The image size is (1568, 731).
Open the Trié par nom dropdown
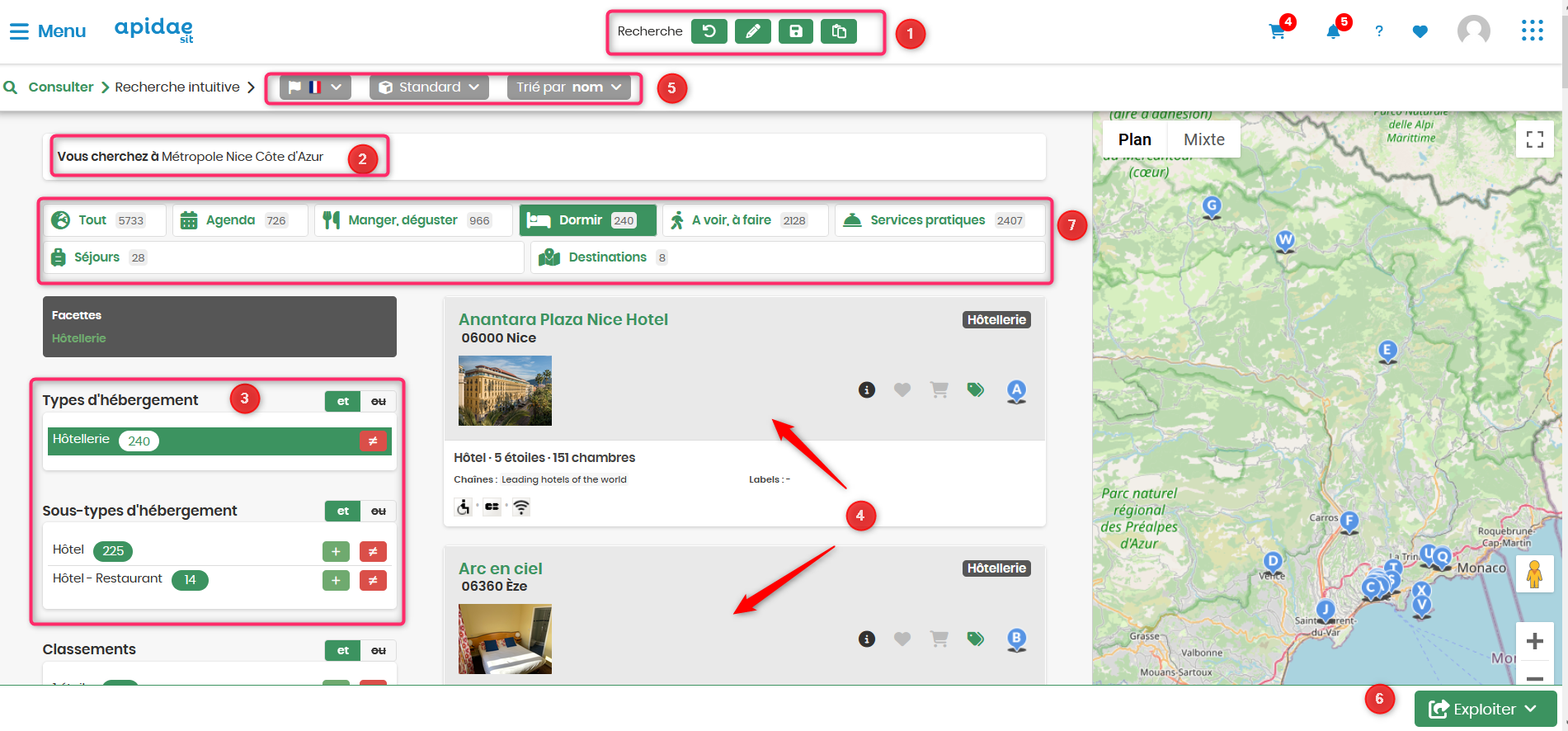click(x=569, y=87)
